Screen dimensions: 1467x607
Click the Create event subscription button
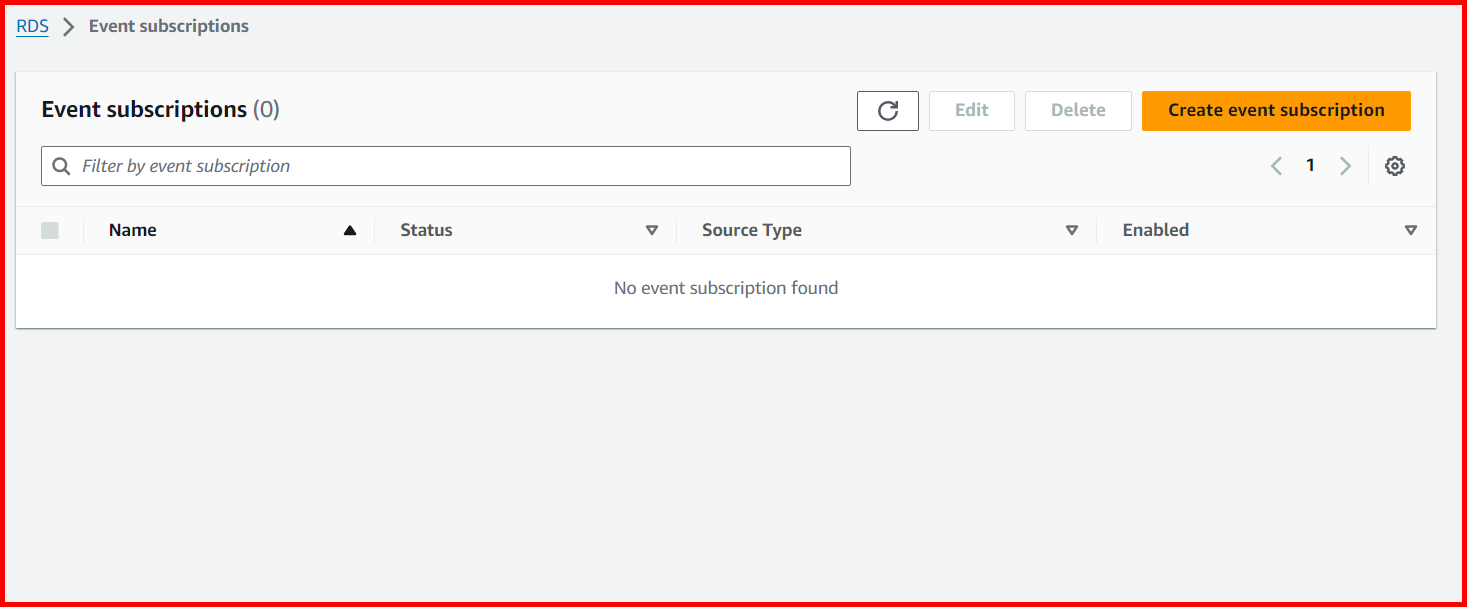1275,110
